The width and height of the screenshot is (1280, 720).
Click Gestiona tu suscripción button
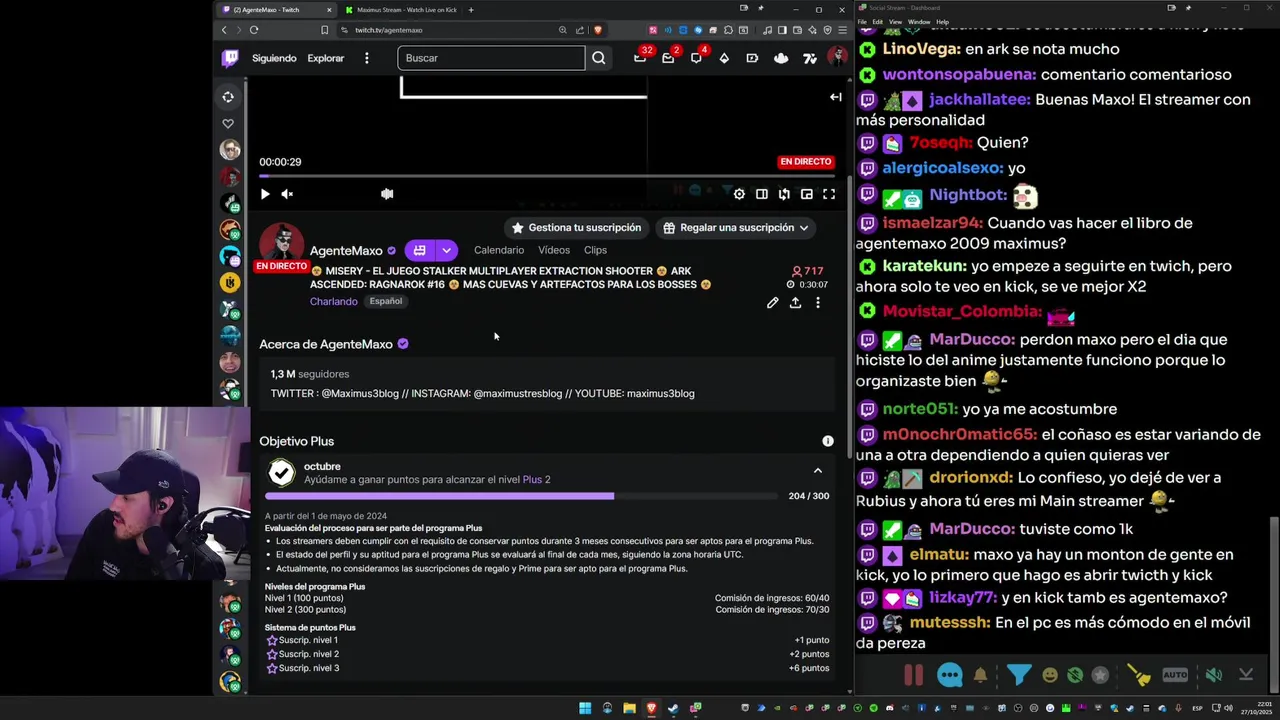pyautogui.click(x=576, y=228)
